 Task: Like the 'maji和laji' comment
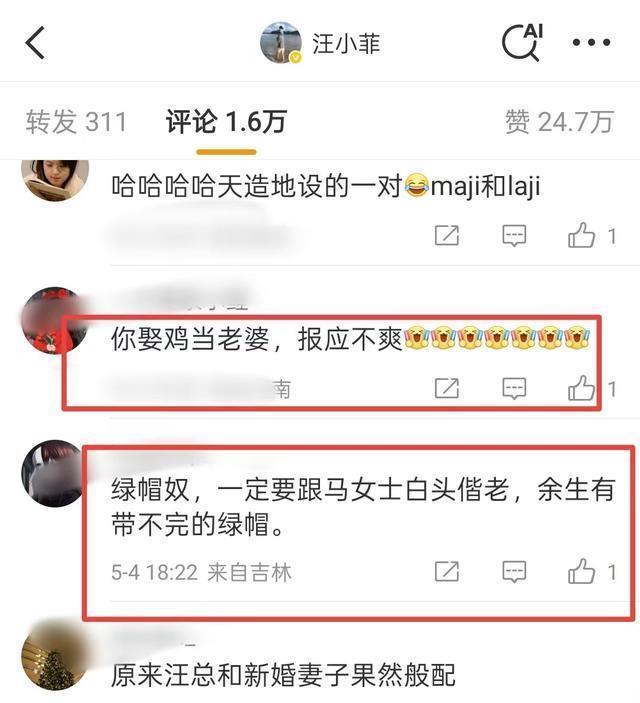click(x=582, y=235)
